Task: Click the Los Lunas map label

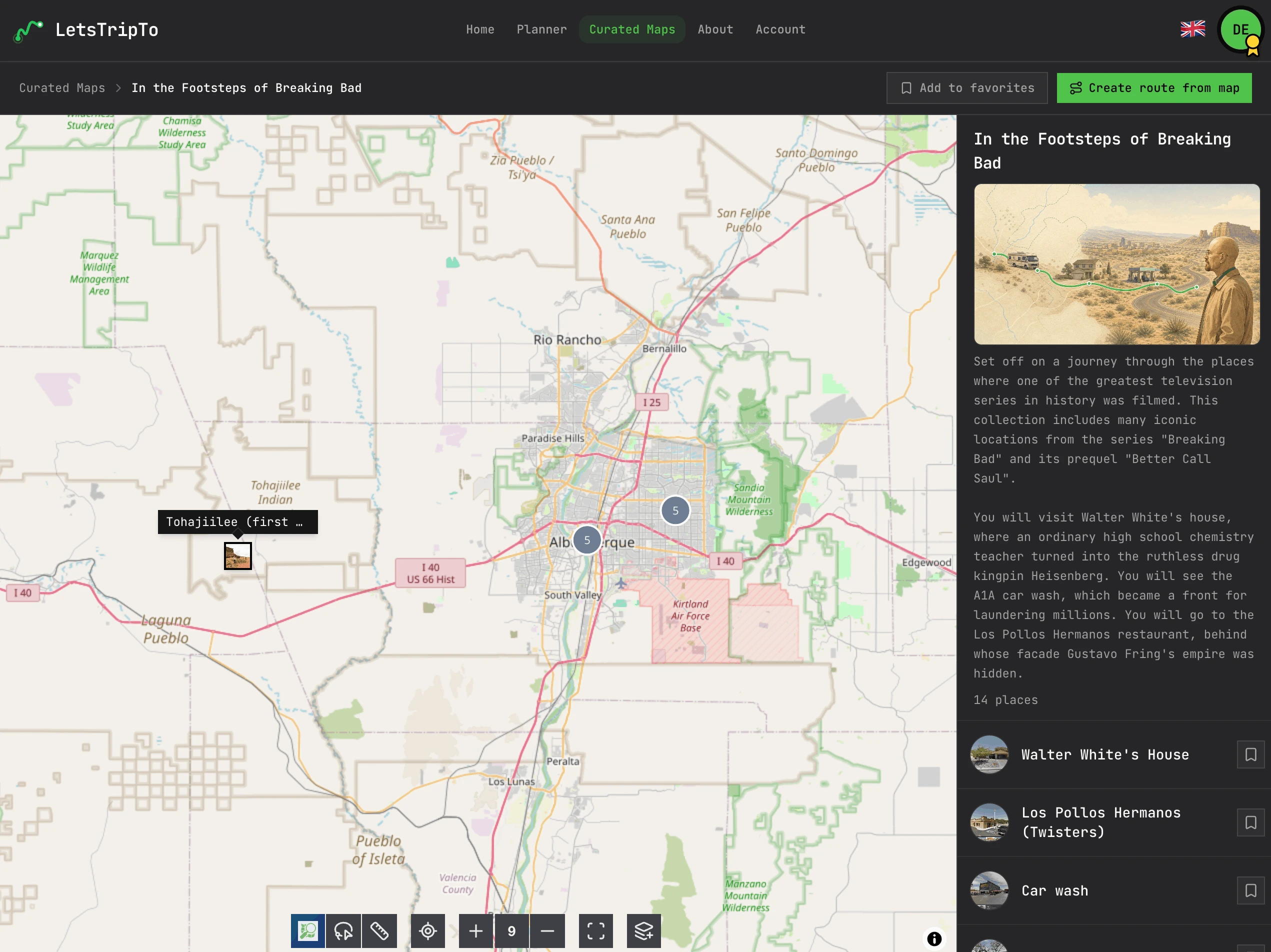Action: (x=511, y=781)
